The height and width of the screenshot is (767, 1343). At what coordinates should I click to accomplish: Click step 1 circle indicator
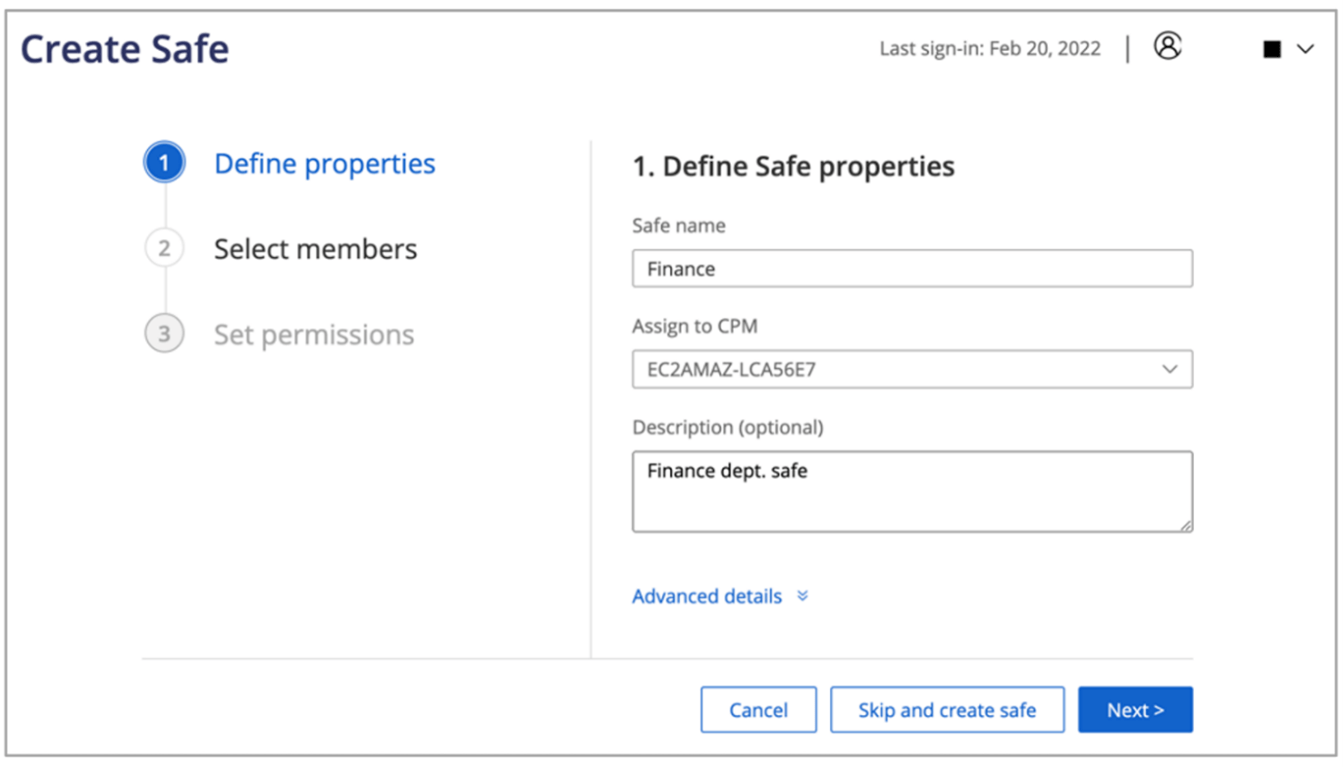point(164,163)
